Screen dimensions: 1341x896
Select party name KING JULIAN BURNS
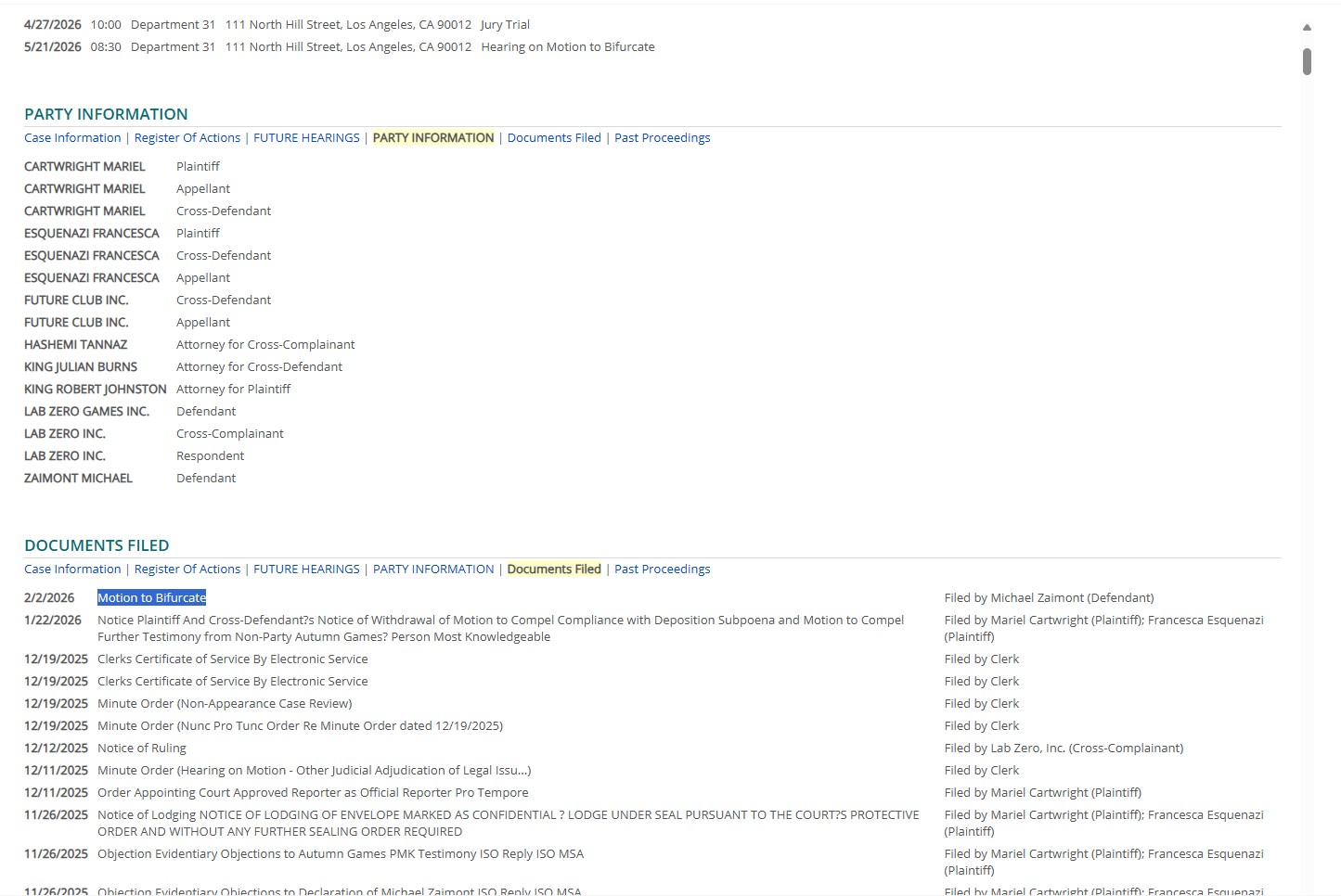coord(81,367)
